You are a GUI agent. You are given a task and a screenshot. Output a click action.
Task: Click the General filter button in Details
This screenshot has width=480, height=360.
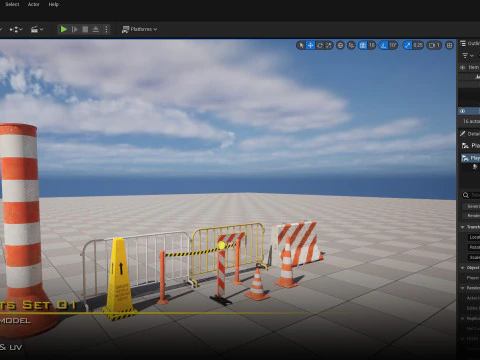tap(472, 207)
